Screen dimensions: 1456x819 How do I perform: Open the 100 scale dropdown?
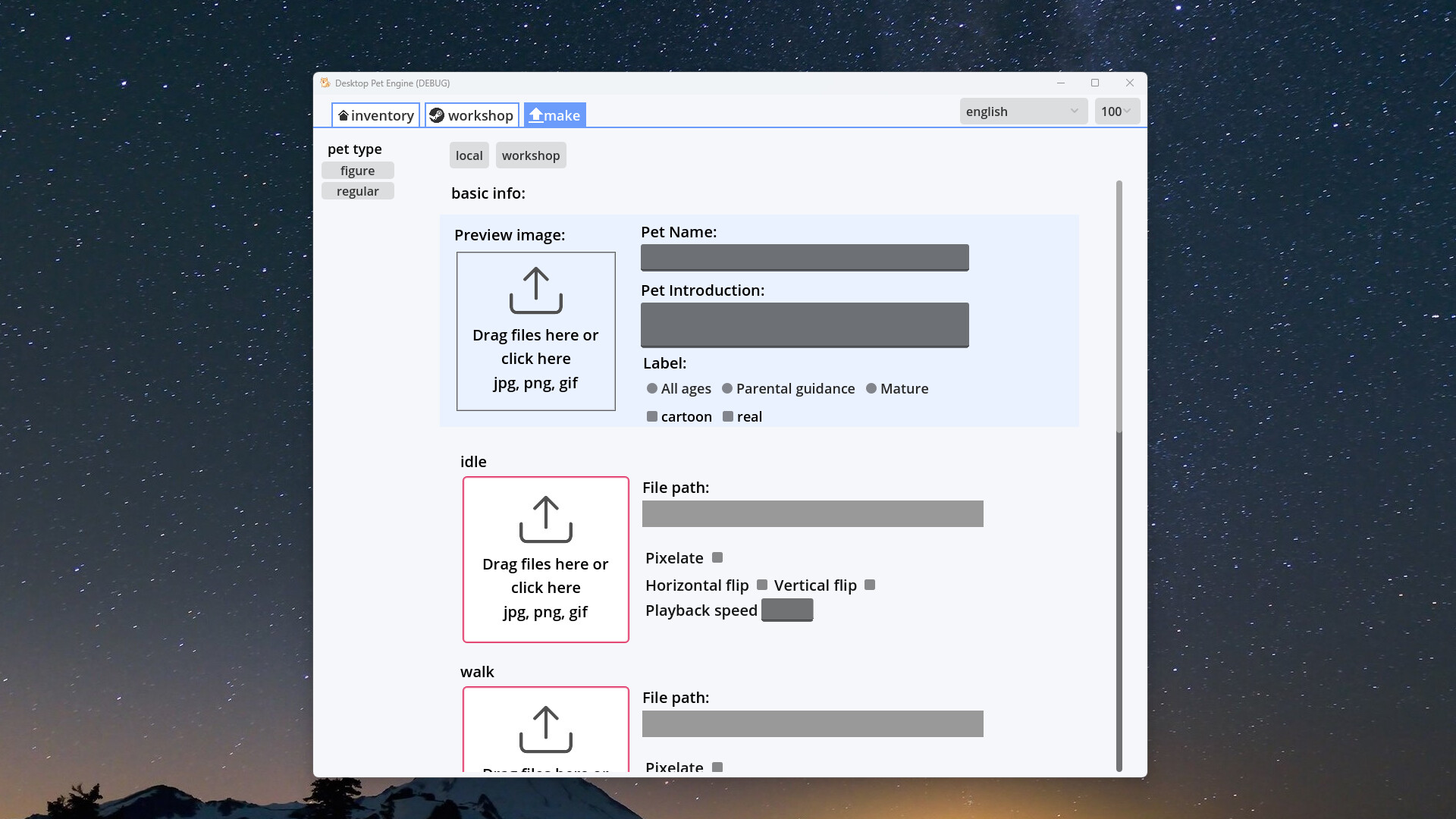(1116, 111)
